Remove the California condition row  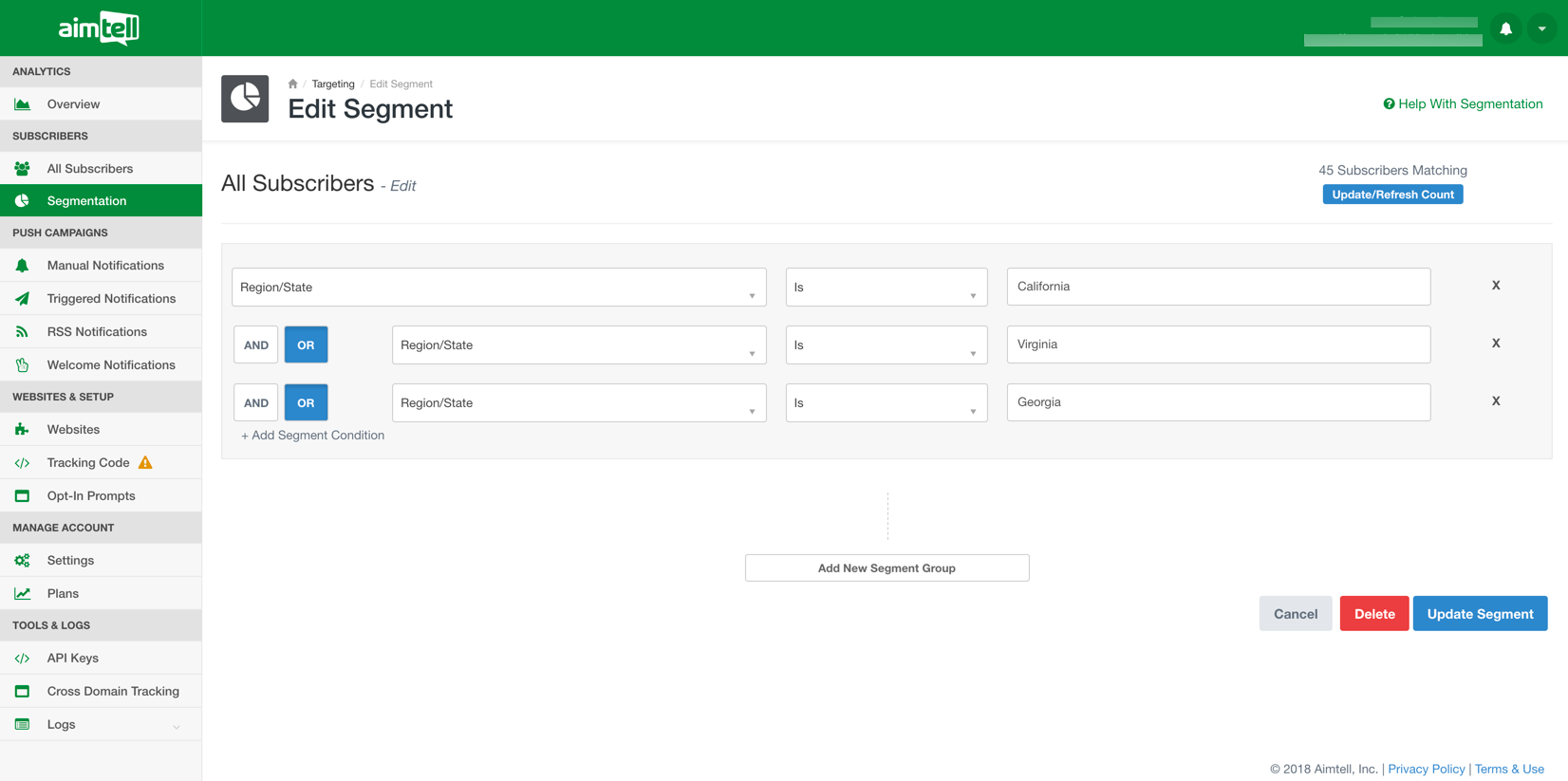pyautogui.click(x=1495, y=286)
